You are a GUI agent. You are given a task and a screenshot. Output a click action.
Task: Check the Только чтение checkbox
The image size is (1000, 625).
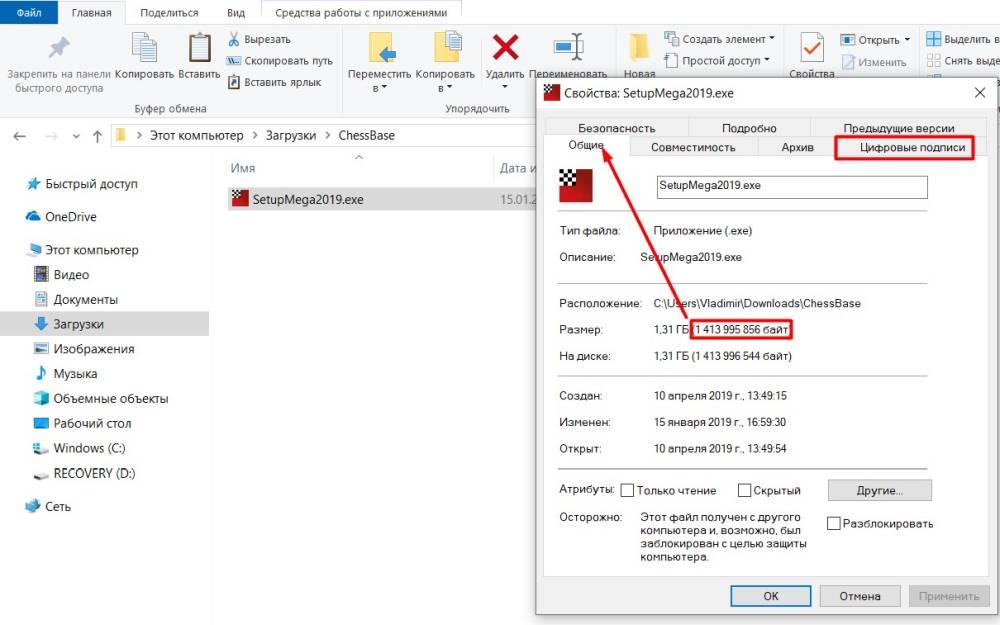pyautogui.click(x=628, y=490)
